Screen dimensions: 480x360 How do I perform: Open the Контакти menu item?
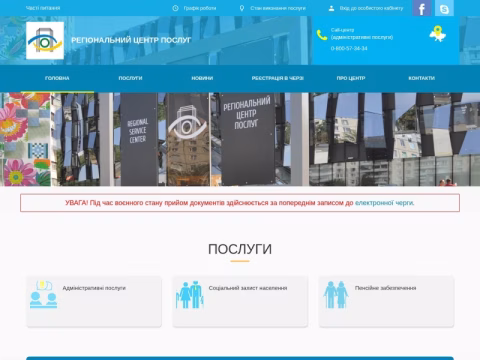coord(422,78)
